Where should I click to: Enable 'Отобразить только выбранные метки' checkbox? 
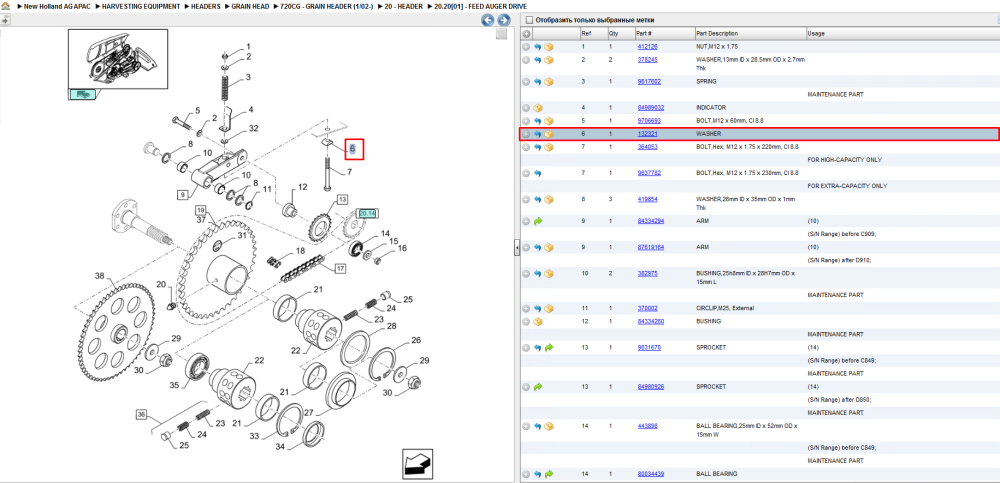(x=527, y=20)
